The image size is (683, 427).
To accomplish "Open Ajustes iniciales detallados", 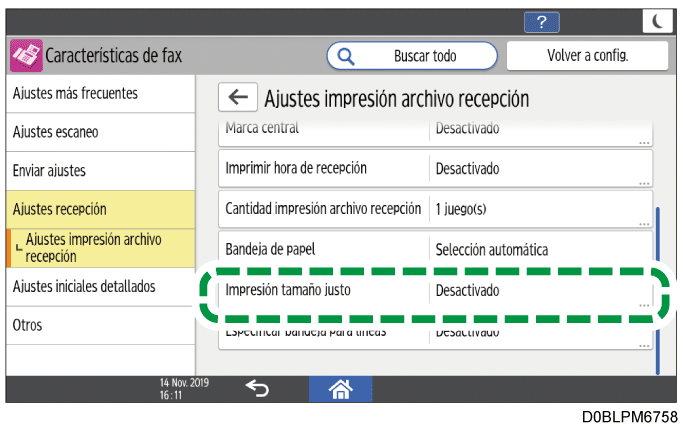I will (100, 287).
